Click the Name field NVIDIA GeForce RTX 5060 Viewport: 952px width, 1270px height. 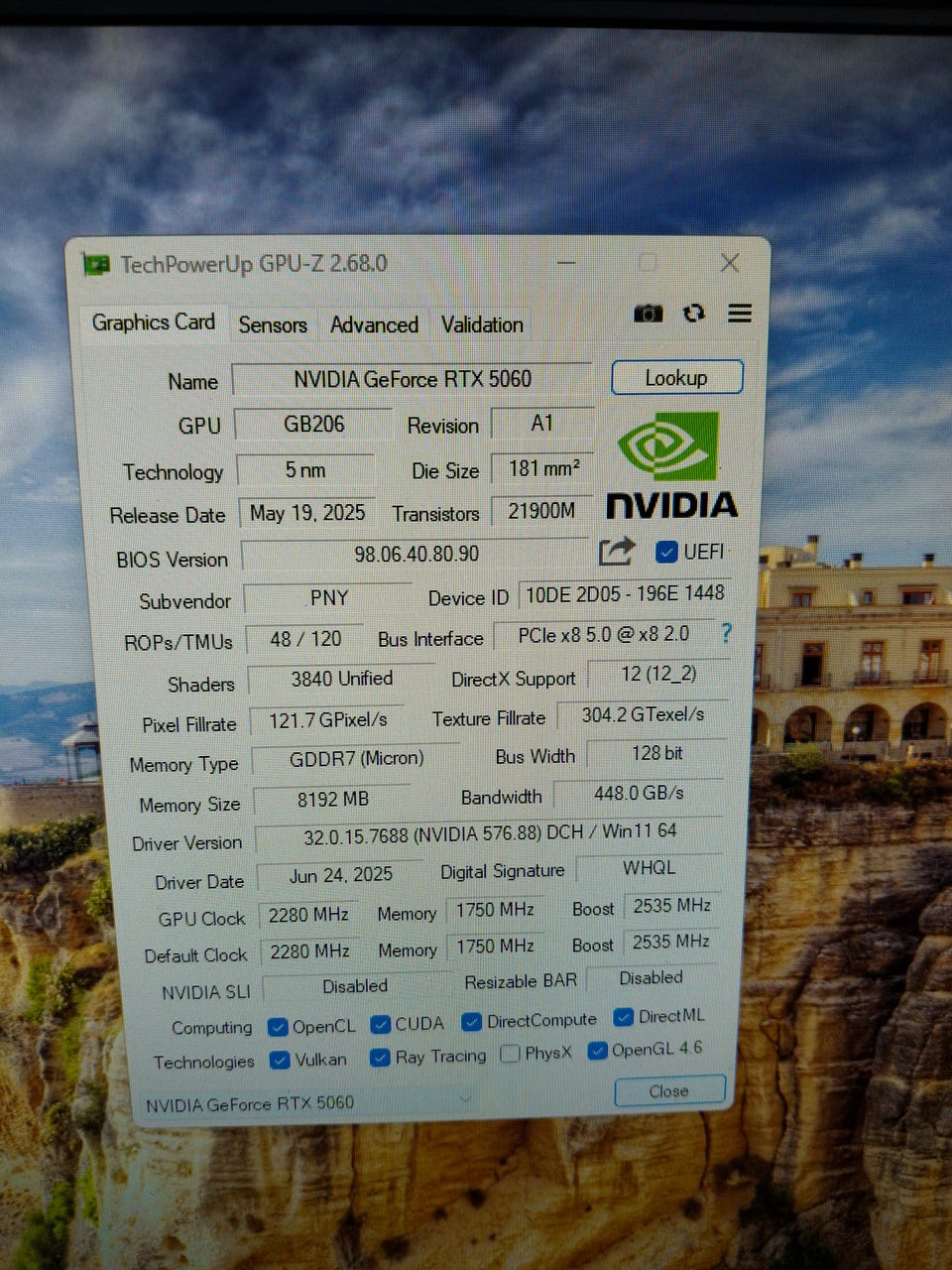coord(413,379)
